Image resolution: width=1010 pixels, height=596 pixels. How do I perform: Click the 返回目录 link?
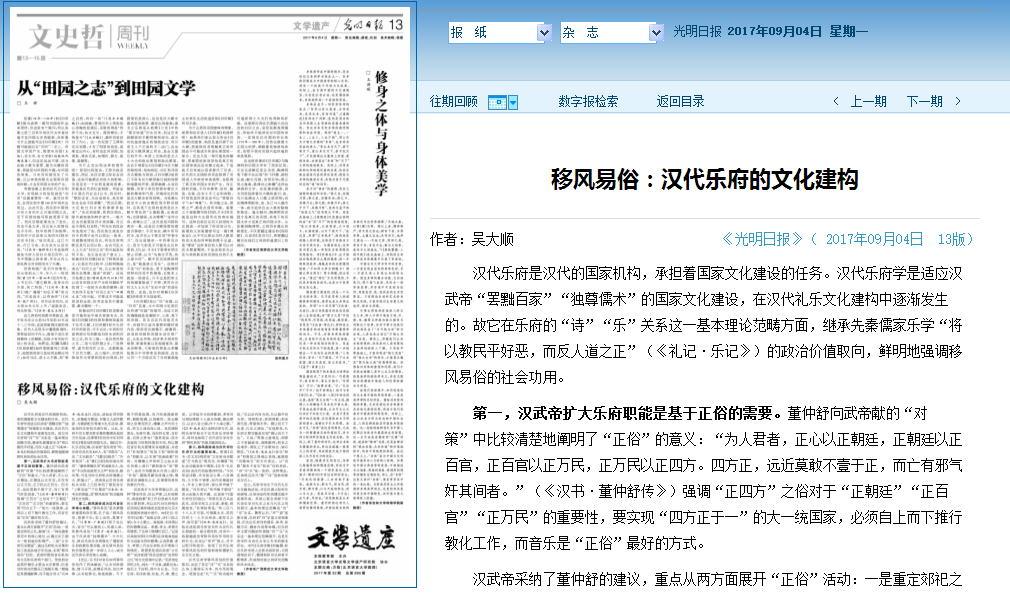680,101
